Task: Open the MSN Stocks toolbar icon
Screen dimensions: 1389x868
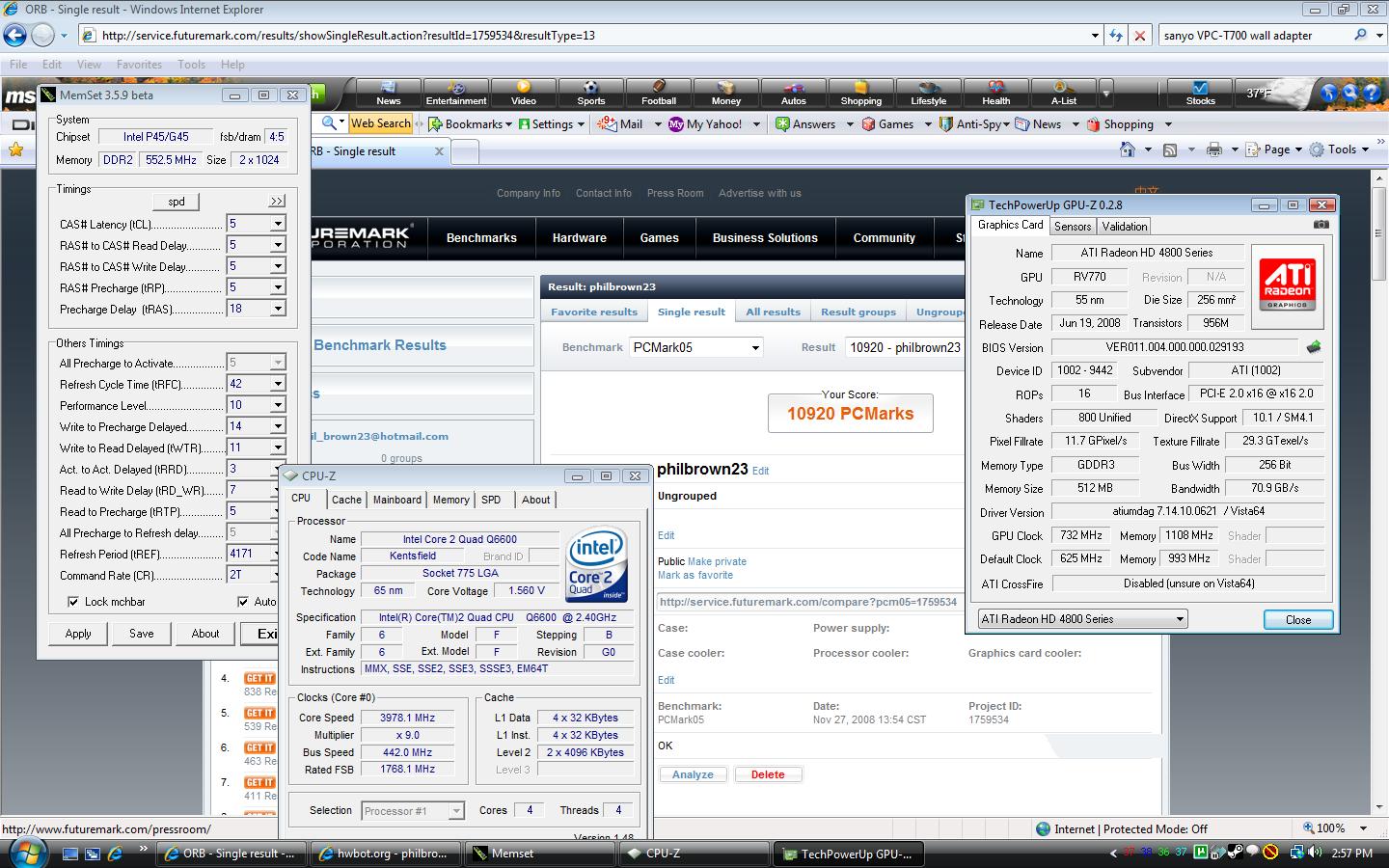Action: [1201, 94]
